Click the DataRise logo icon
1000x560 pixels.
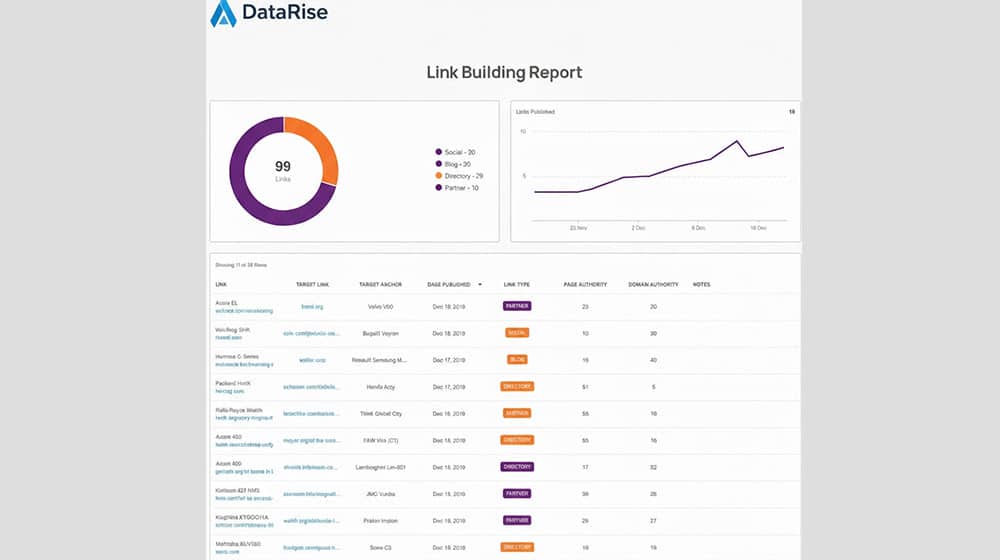(223, 13)
